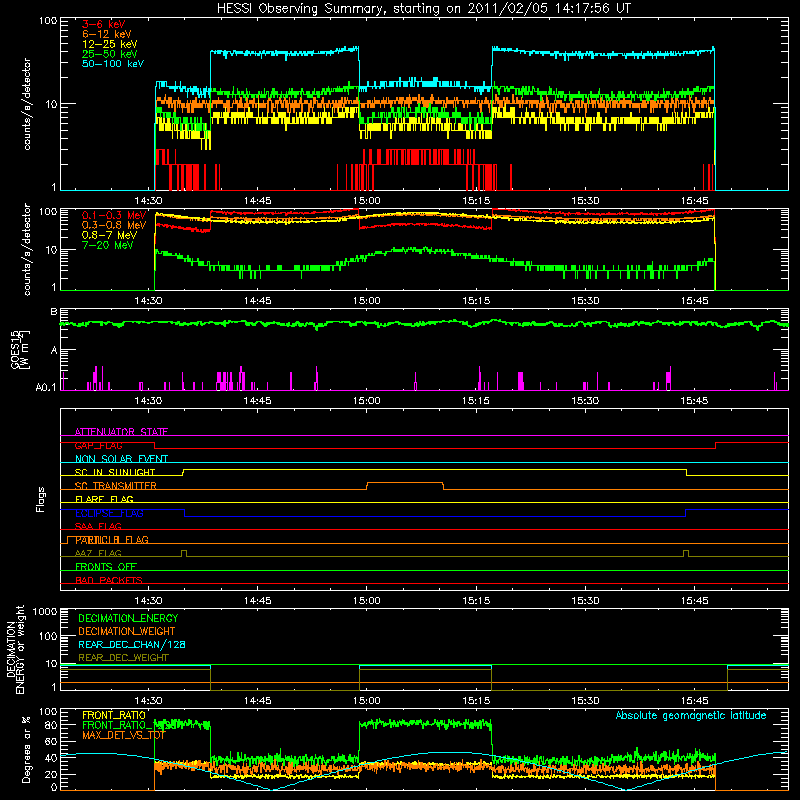Select the 3-6 keV legend label
This screenshot has height=800, width=800.
click(104, 24)
